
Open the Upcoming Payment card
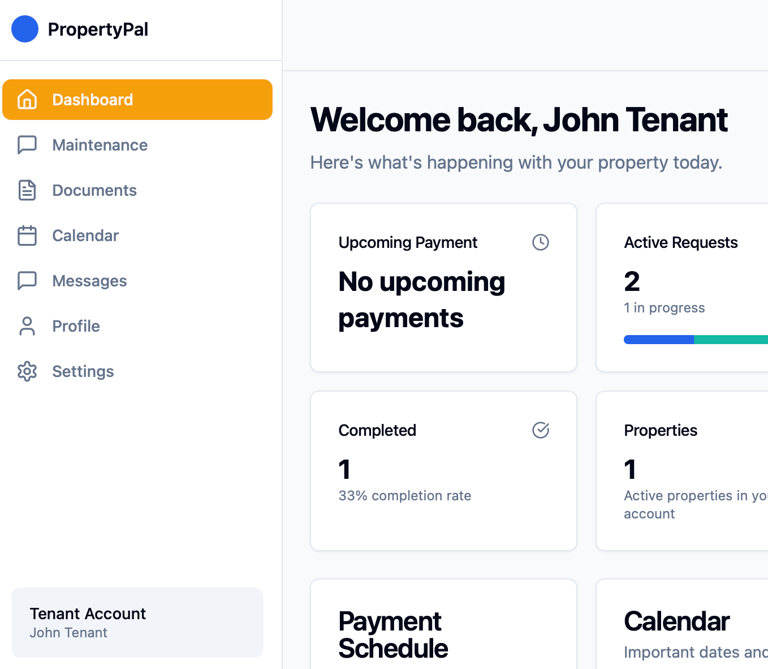(443, 287)
